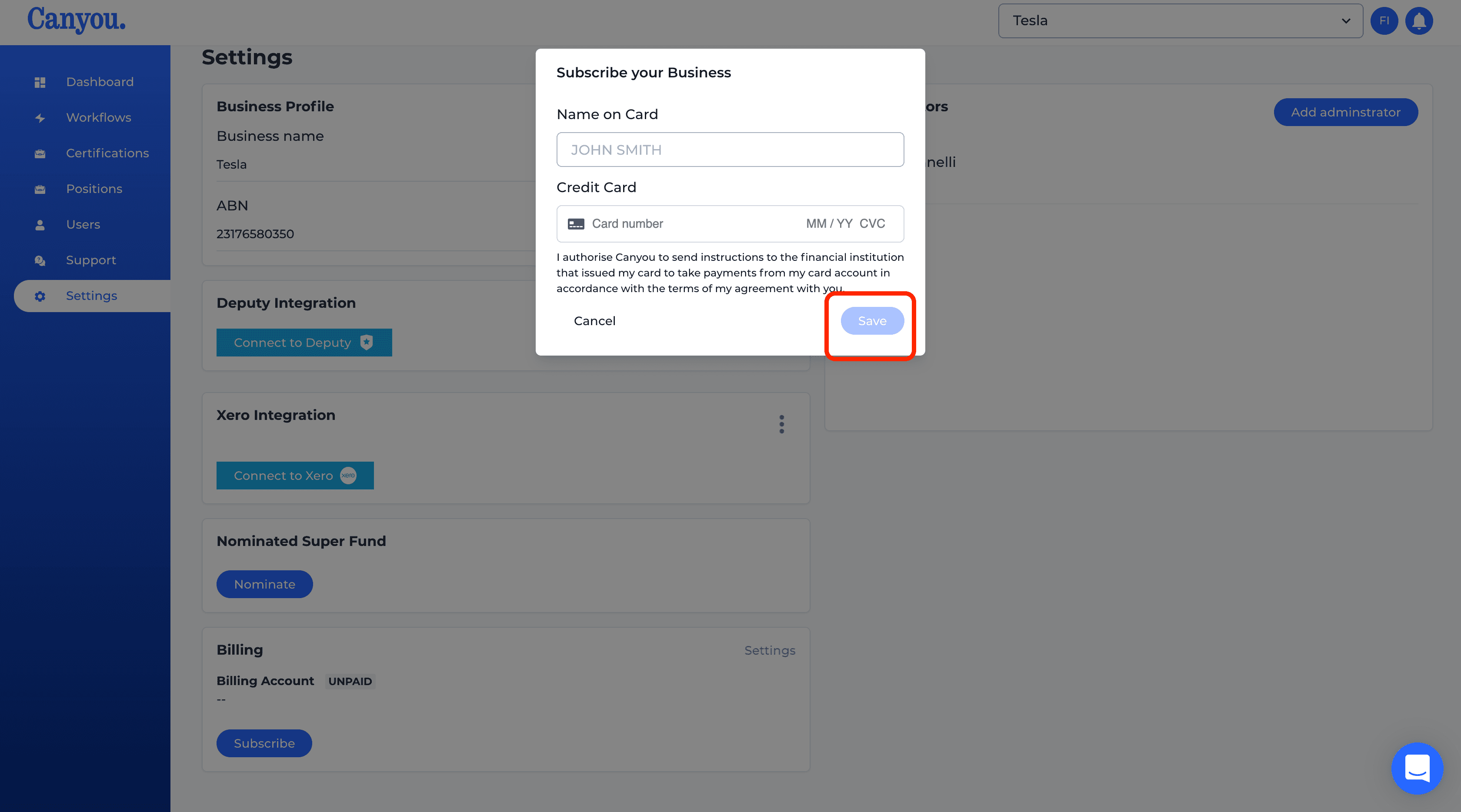Click the Nominate button

(264, 584)
